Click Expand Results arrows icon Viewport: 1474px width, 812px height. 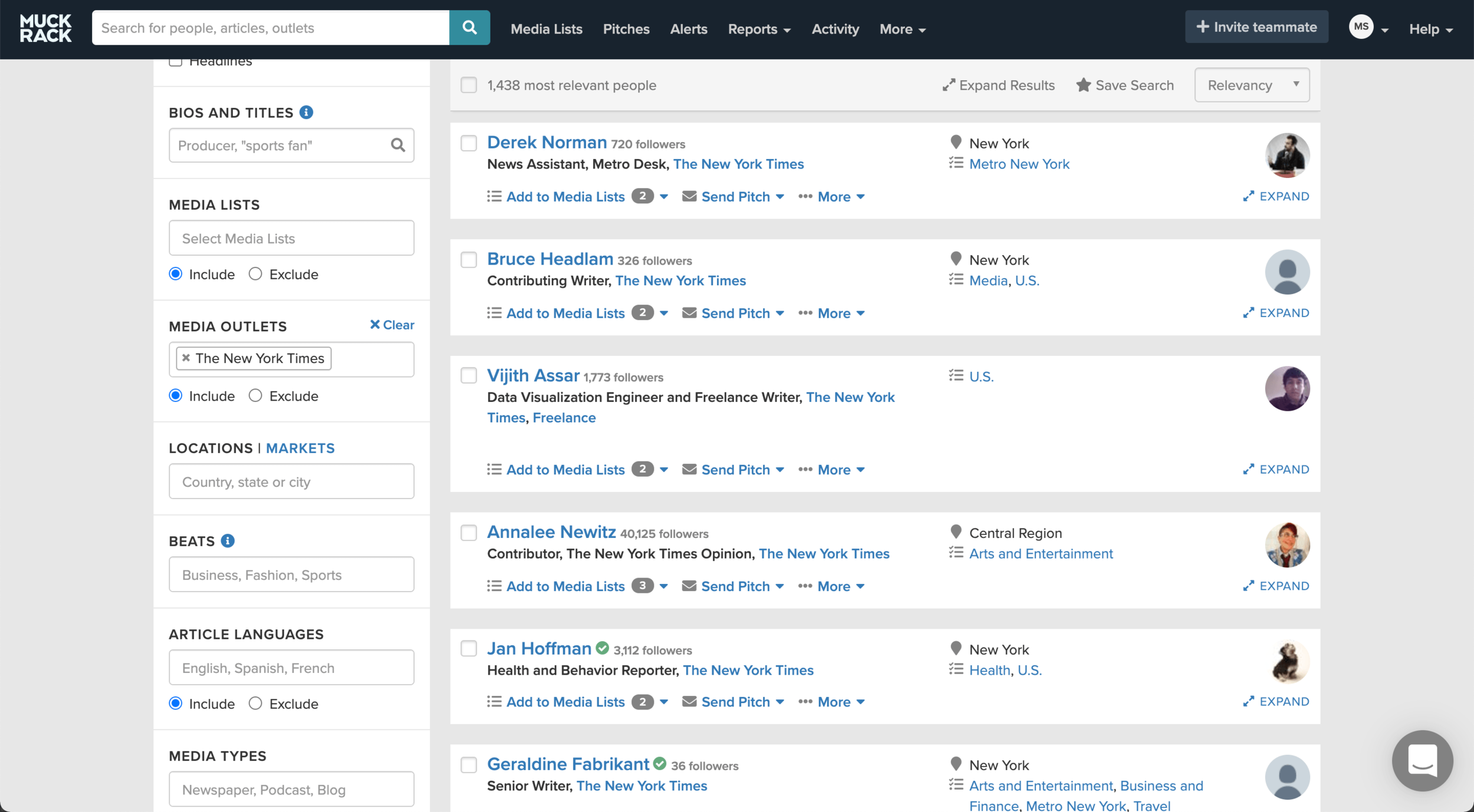(948, 85)
